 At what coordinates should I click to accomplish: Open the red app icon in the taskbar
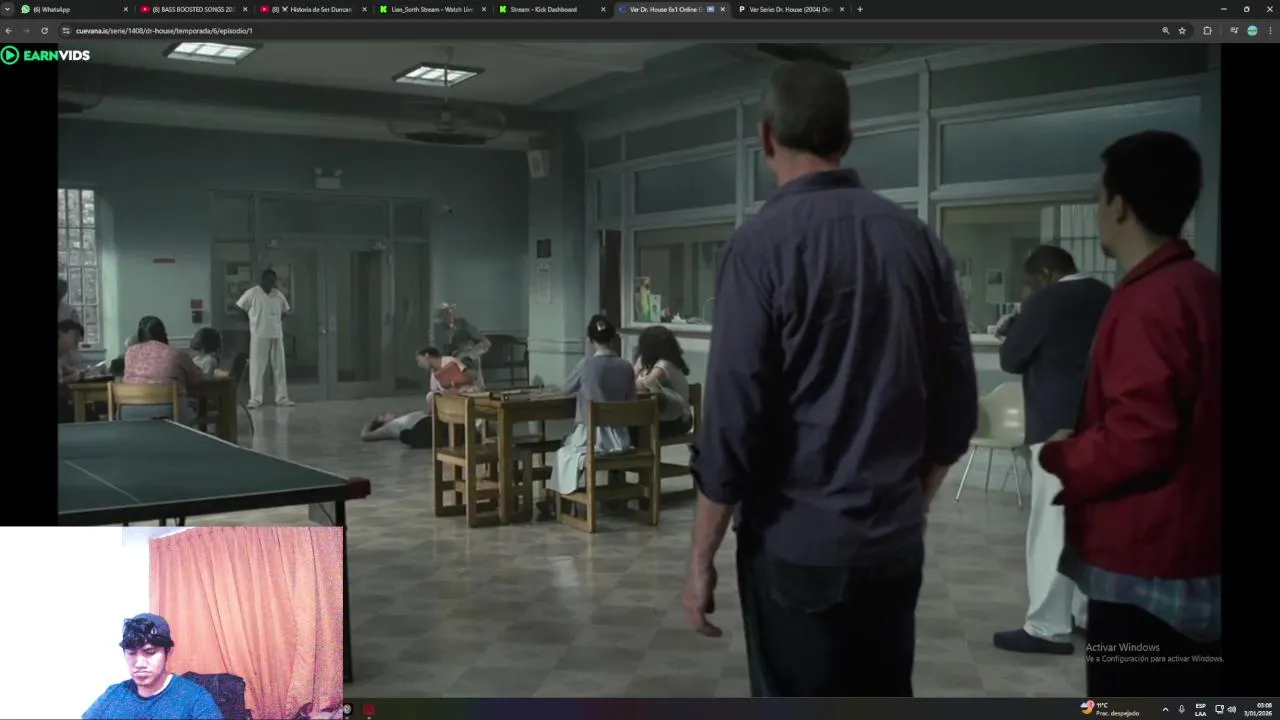368,709
